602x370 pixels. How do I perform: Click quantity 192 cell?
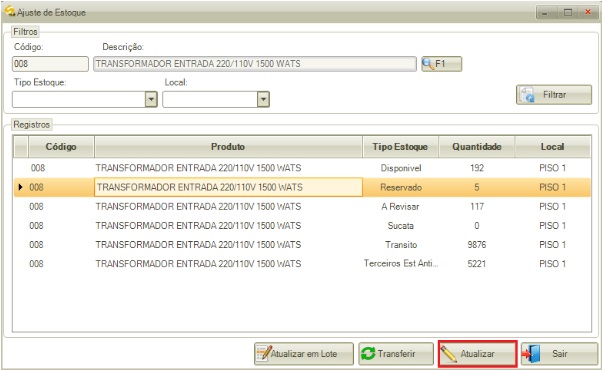tap(477, 168)
